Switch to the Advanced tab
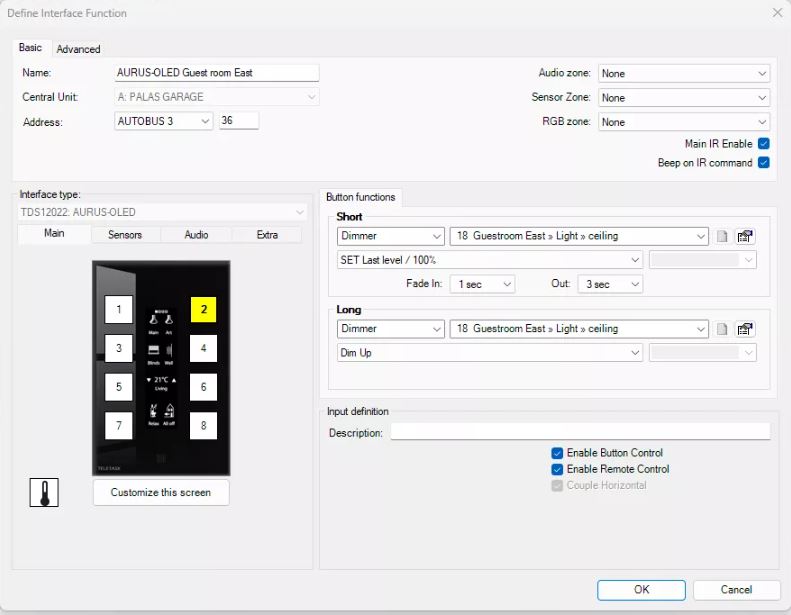The image size is (791, 615). (78, 49)
